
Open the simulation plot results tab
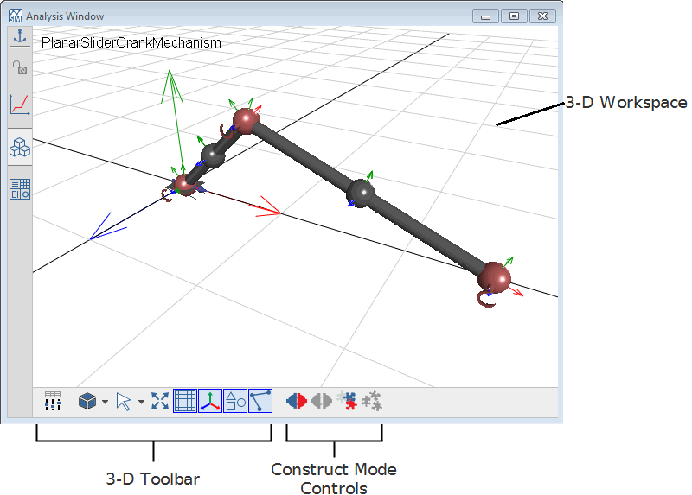[x=20, y=105]
